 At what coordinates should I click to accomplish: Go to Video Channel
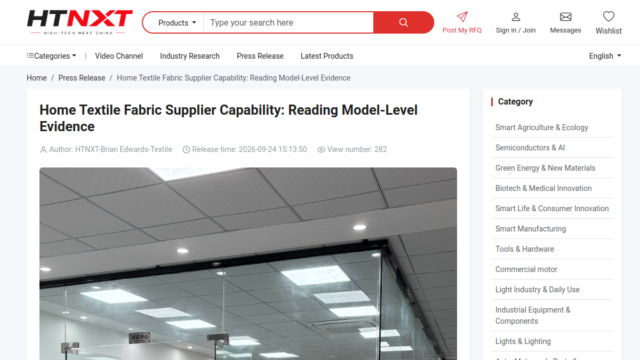pyautogui.click(x=119, y=56)
